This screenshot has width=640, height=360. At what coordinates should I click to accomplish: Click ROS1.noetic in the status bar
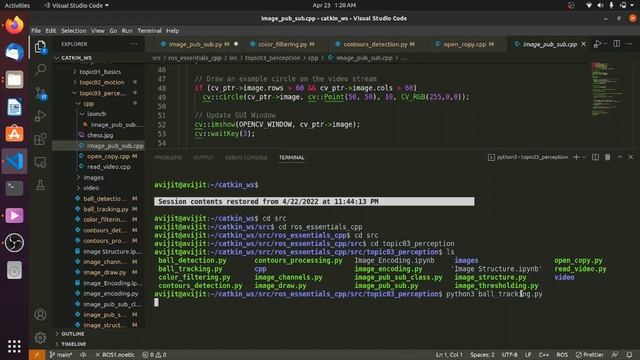pyautogui.click(x=115, y=355)
